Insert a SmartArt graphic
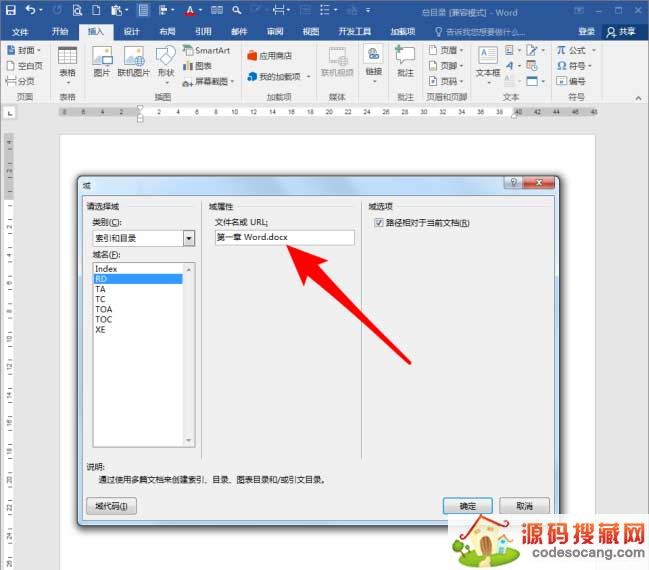Screen dimensions: 649x570 [206, 50]
